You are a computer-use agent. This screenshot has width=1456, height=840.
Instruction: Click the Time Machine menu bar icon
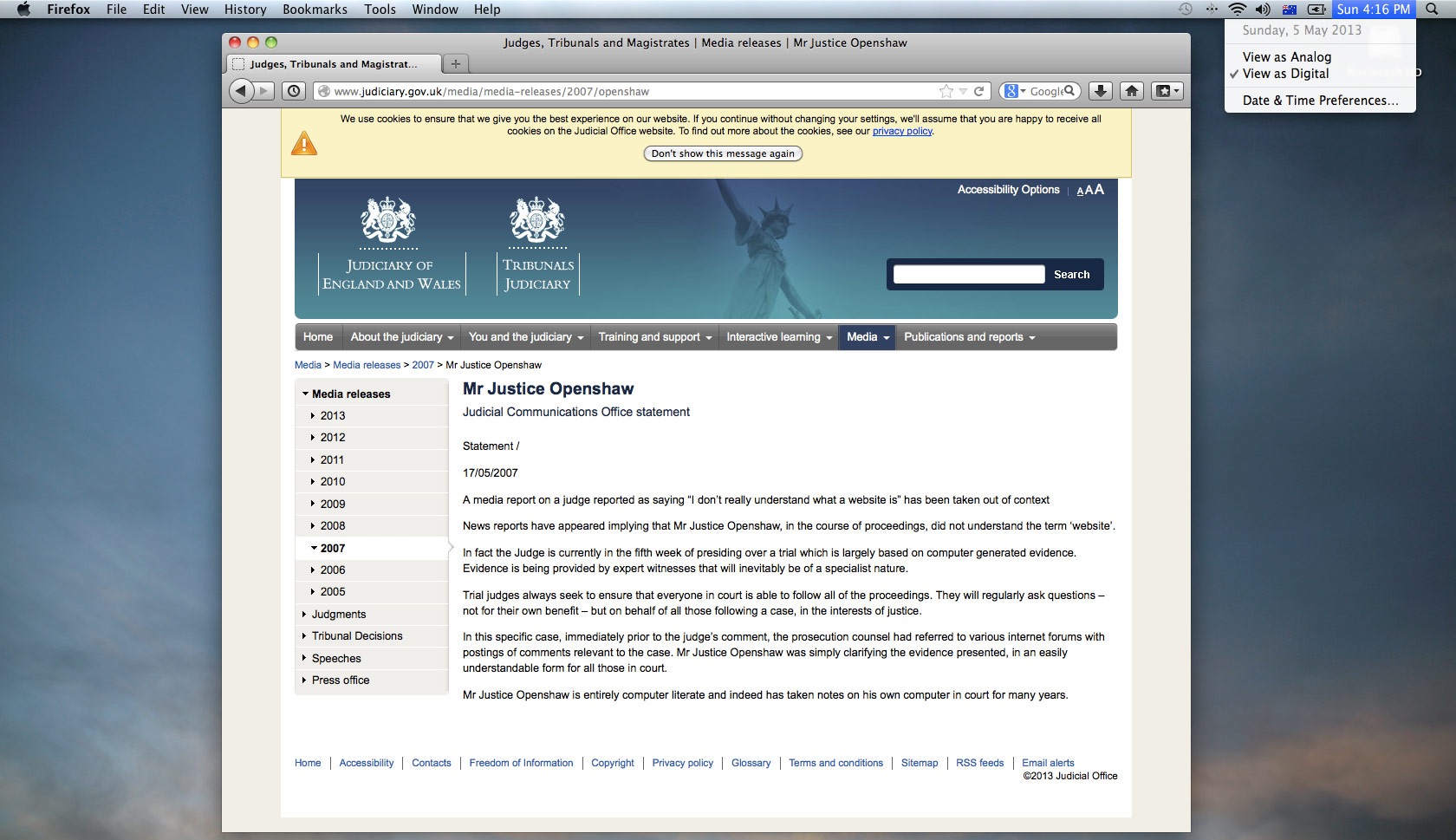[x=1186, y=10]
